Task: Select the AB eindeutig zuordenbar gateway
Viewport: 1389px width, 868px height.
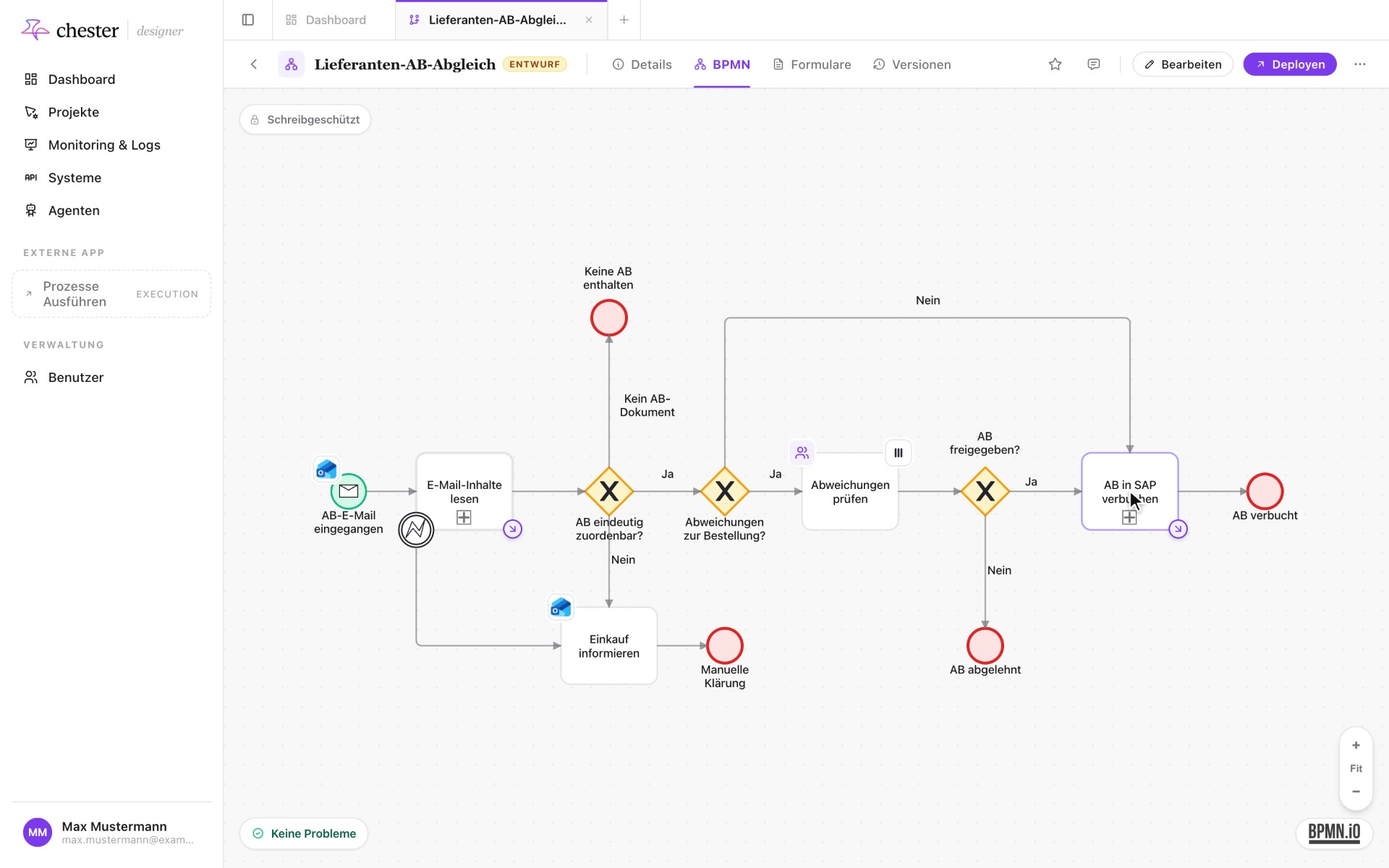Action: (x=609, y=491)
